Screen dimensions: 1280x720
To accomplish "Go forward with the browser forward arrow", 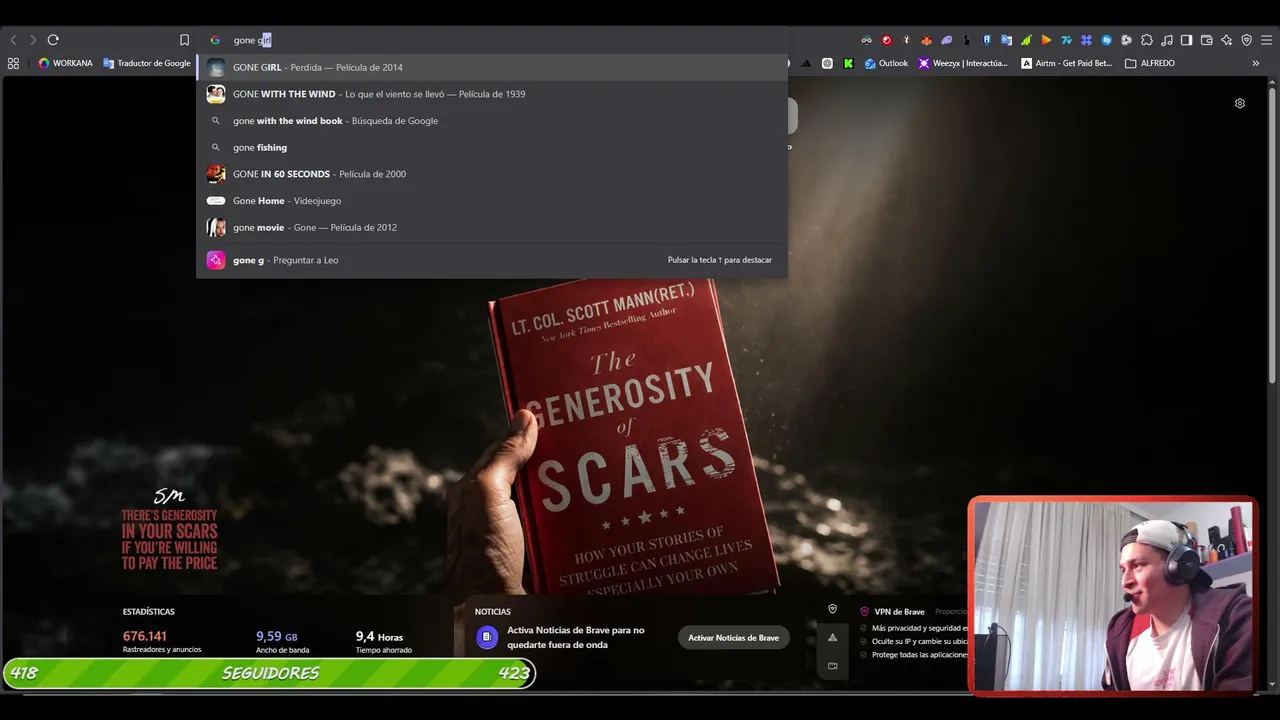I will (33, 40).
